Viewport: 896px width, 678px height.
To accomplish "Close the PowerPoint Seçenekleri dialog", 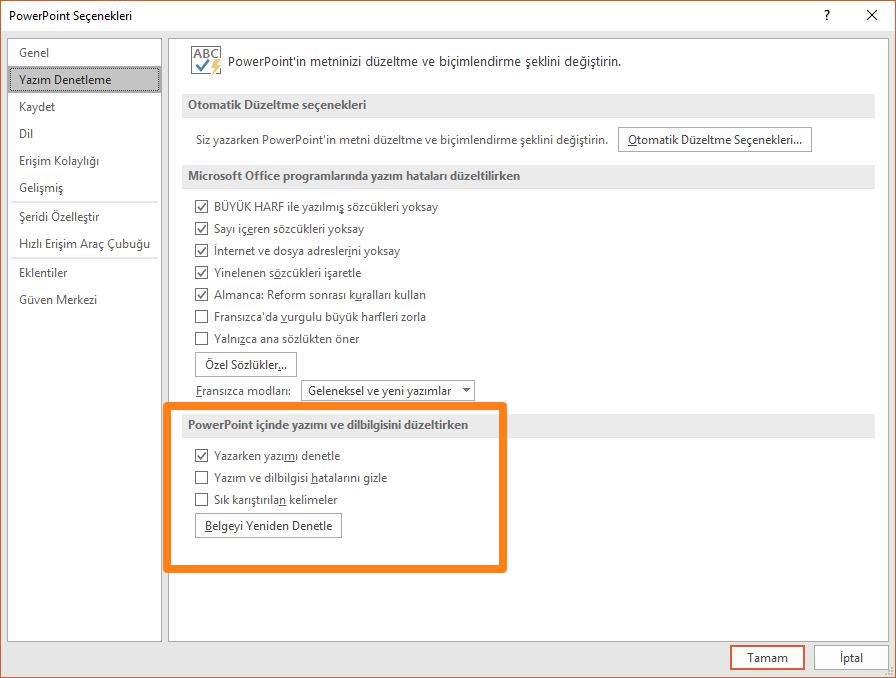I will click(872, 15).
